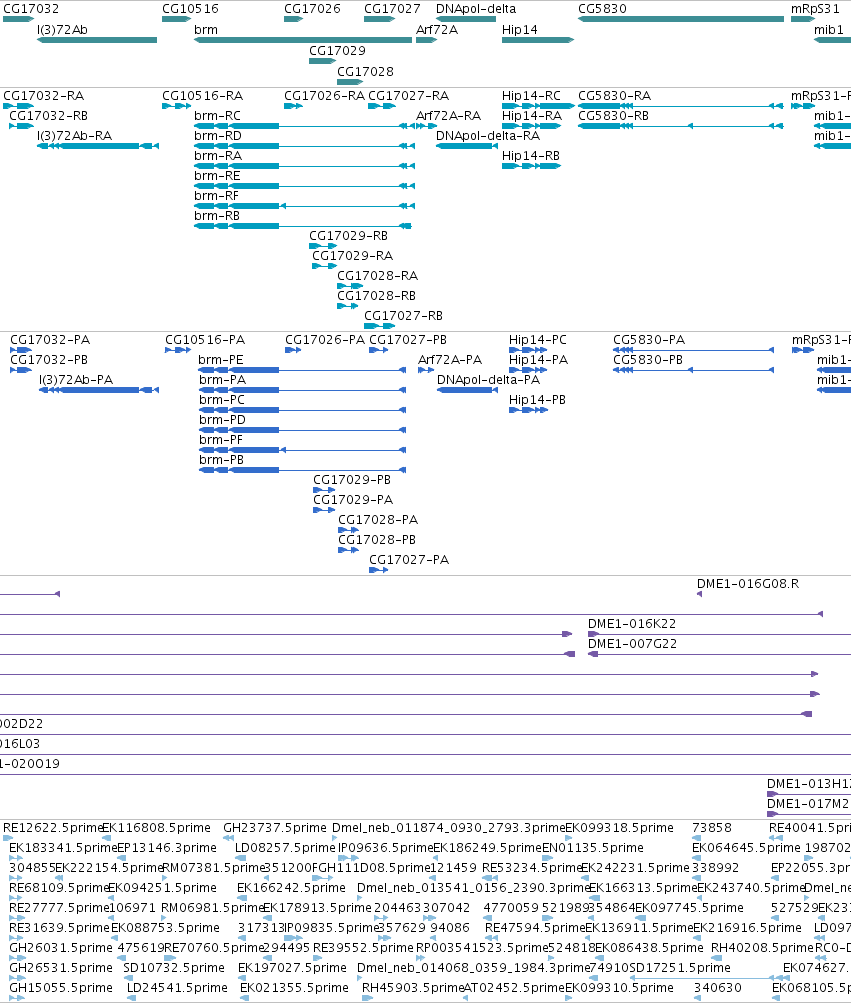The height and width of the screenshot is (1003, 851).
Task: Click the GH23737.5prime EST label
Action: coord(274,828)
